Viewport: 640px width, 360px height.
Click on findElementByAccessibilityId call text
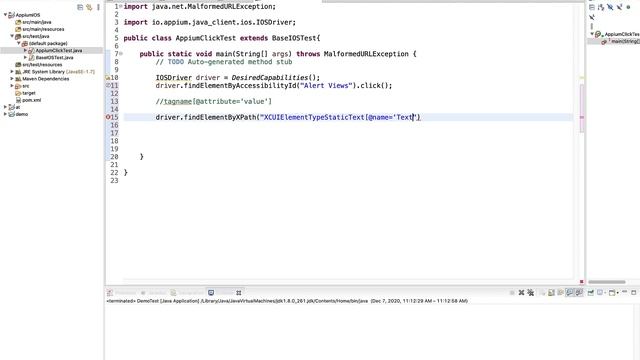click(240, 86)
